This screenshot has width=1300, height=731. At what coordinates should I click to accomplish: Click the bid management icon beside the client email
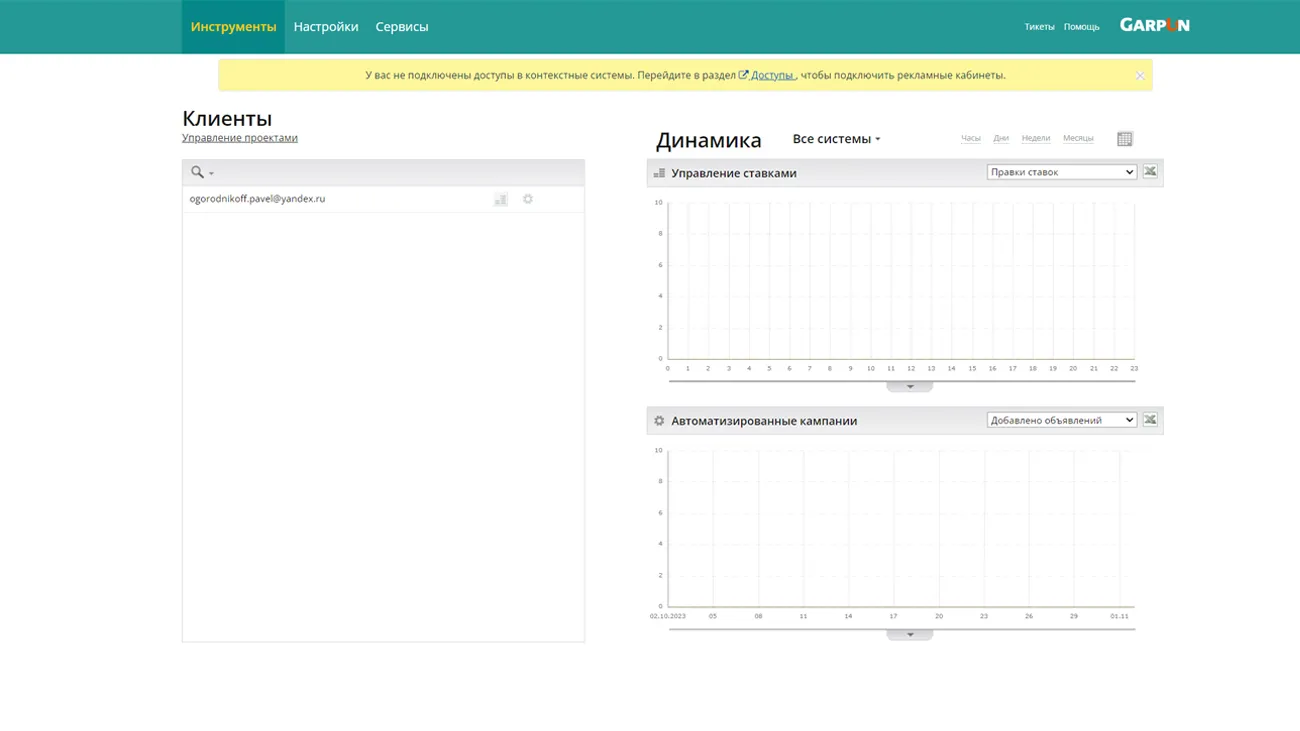pyautogui.click(x=501, y=200)
